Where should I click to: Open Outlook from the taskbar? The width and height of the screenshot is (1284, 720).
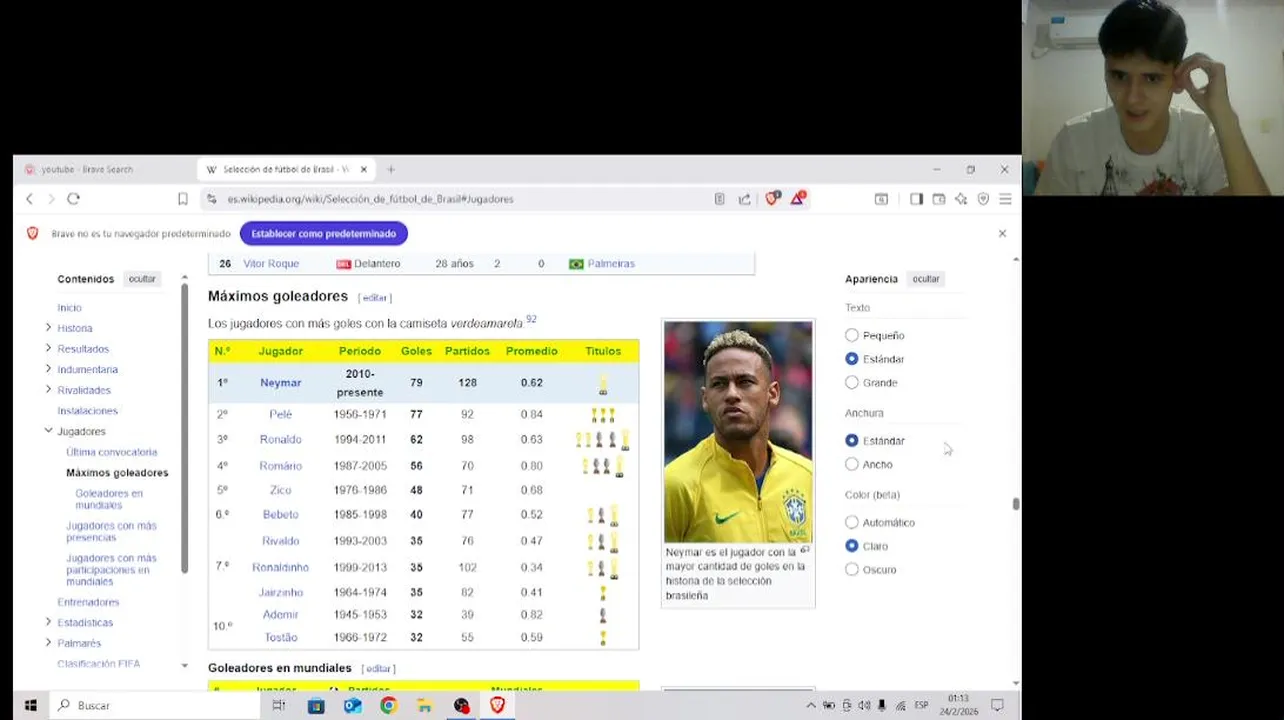[352, 705]
